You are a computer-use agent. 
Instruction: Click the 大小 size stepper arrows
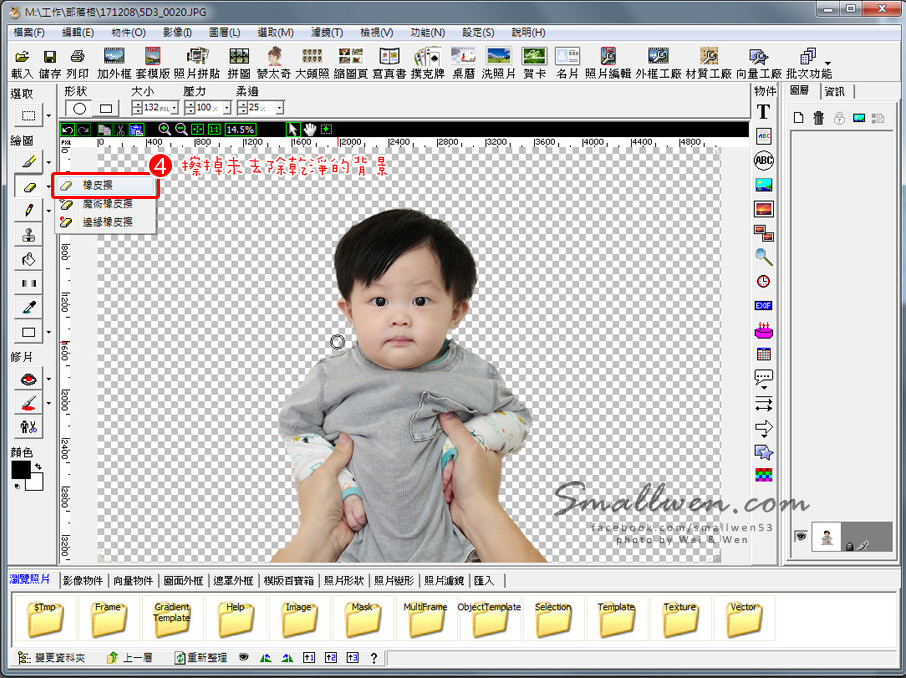pos(137,108)
